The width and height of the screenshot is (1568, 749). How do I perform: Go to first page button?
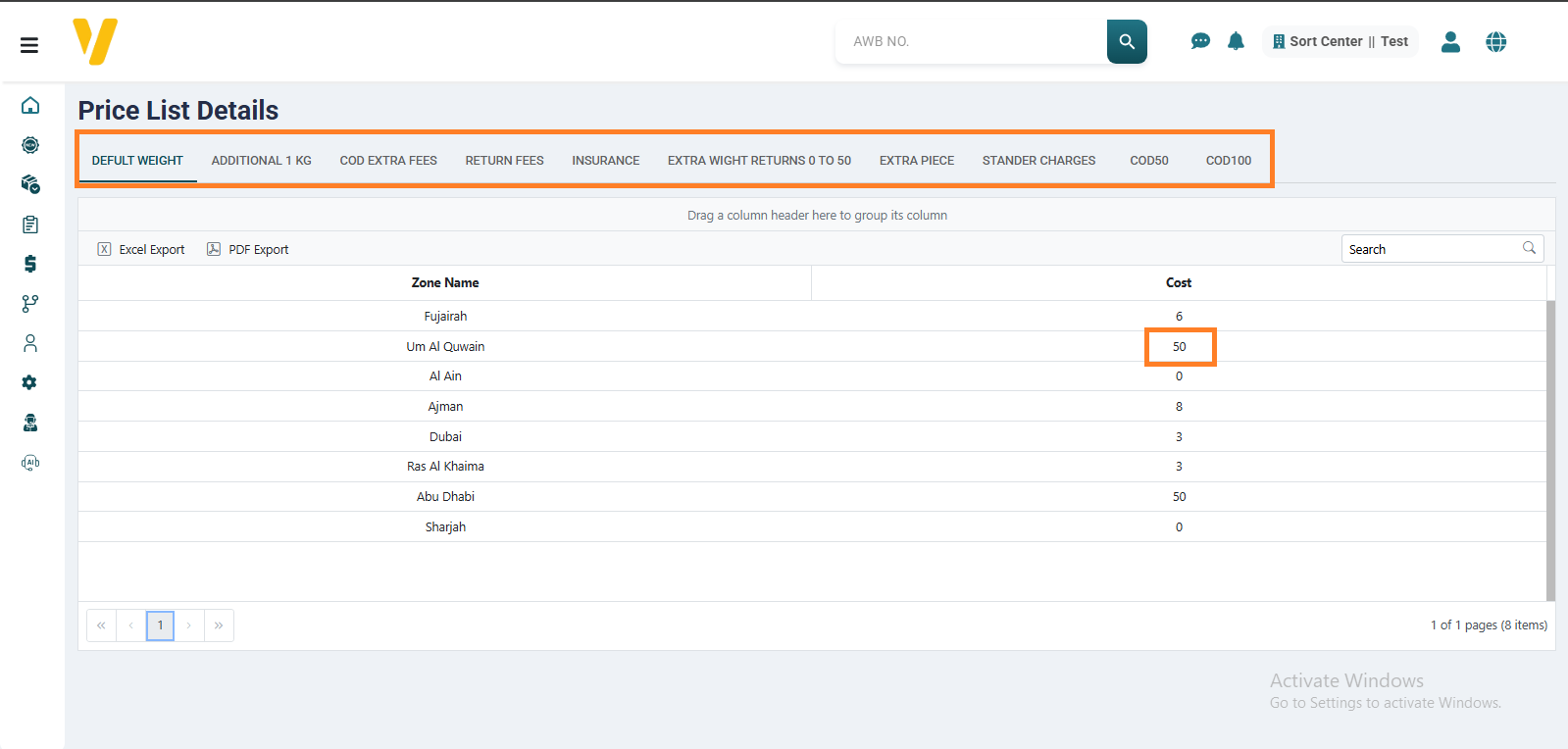coord(101,625)
